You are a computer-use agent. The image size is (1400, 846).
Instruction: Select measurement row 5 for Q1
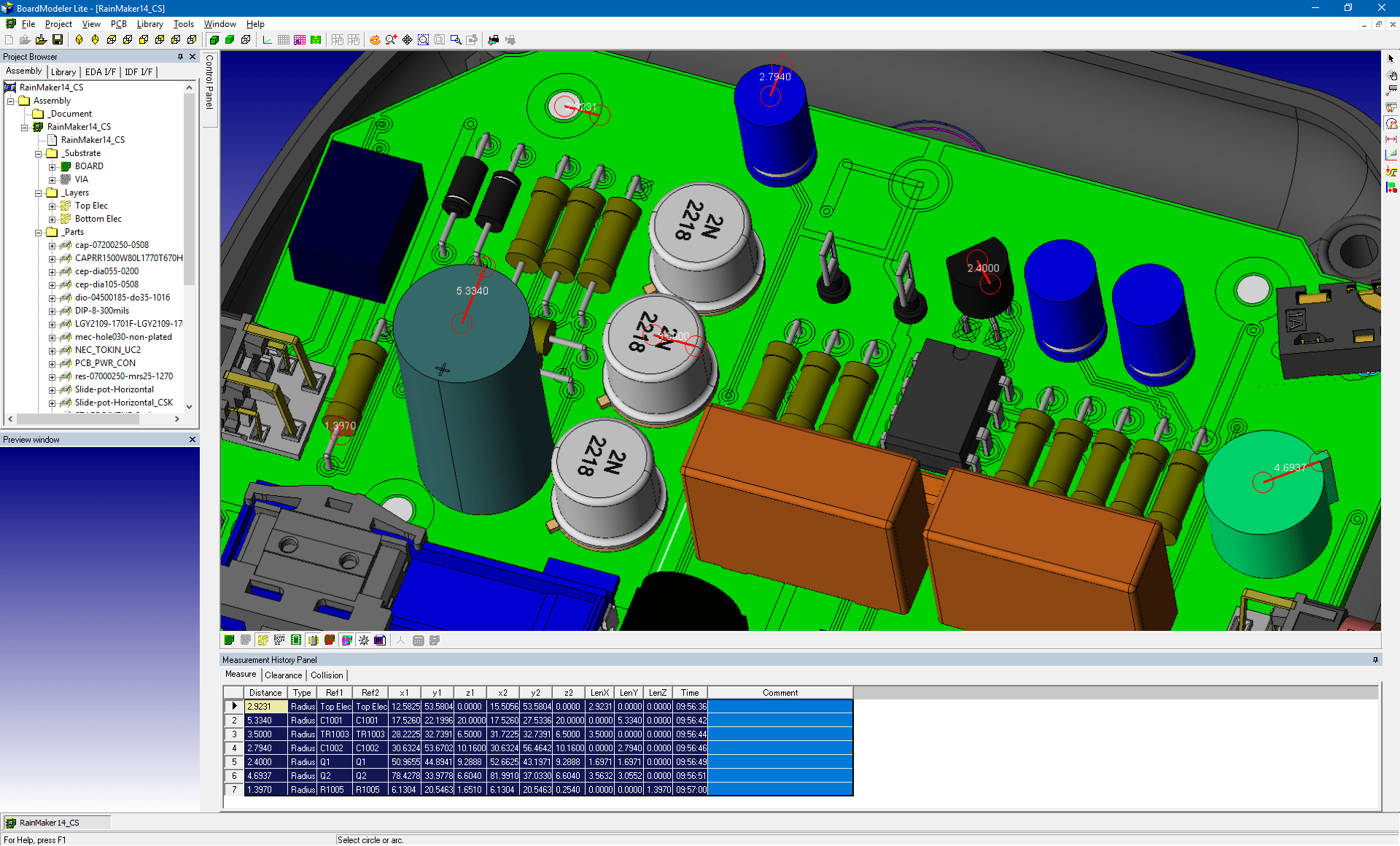537,762
